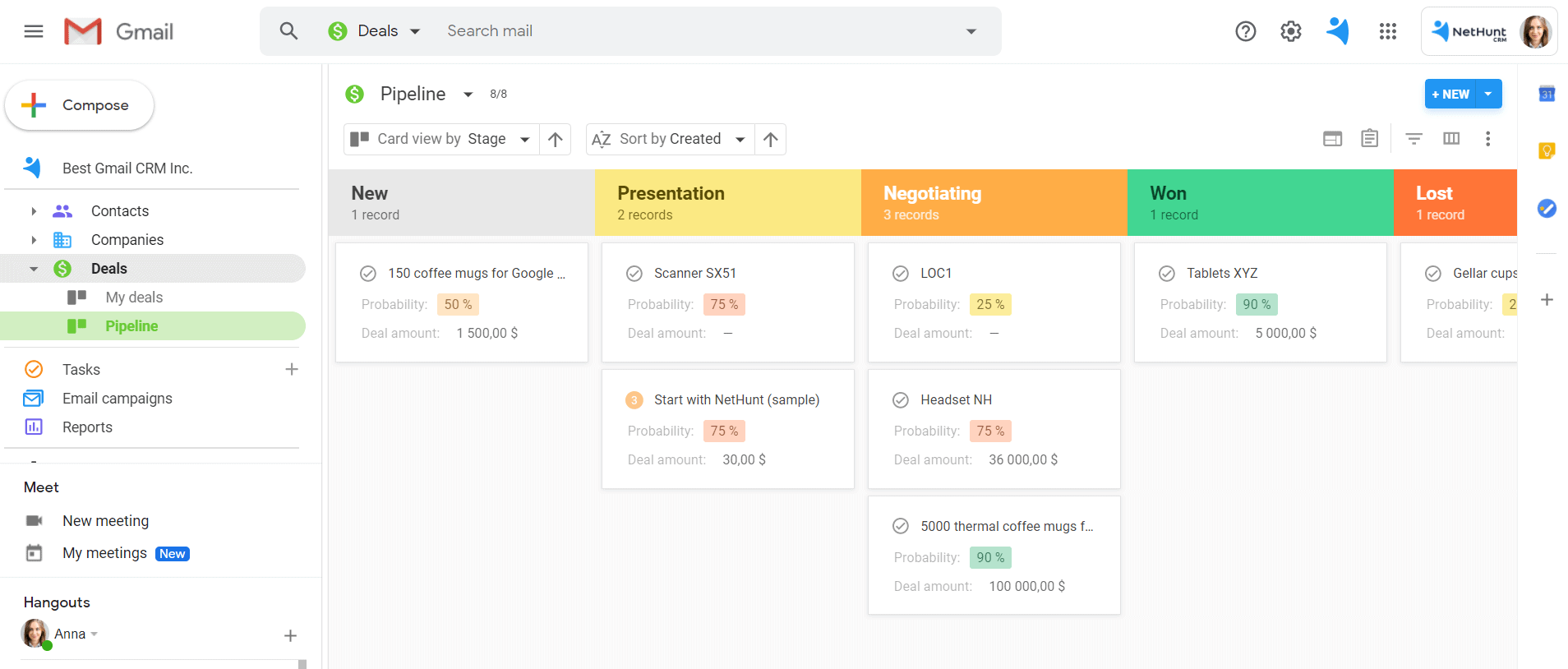Viewport: 1568px width, 669px height.
Task: Open the columns settings icon
Action: [x=1451, y=139]
